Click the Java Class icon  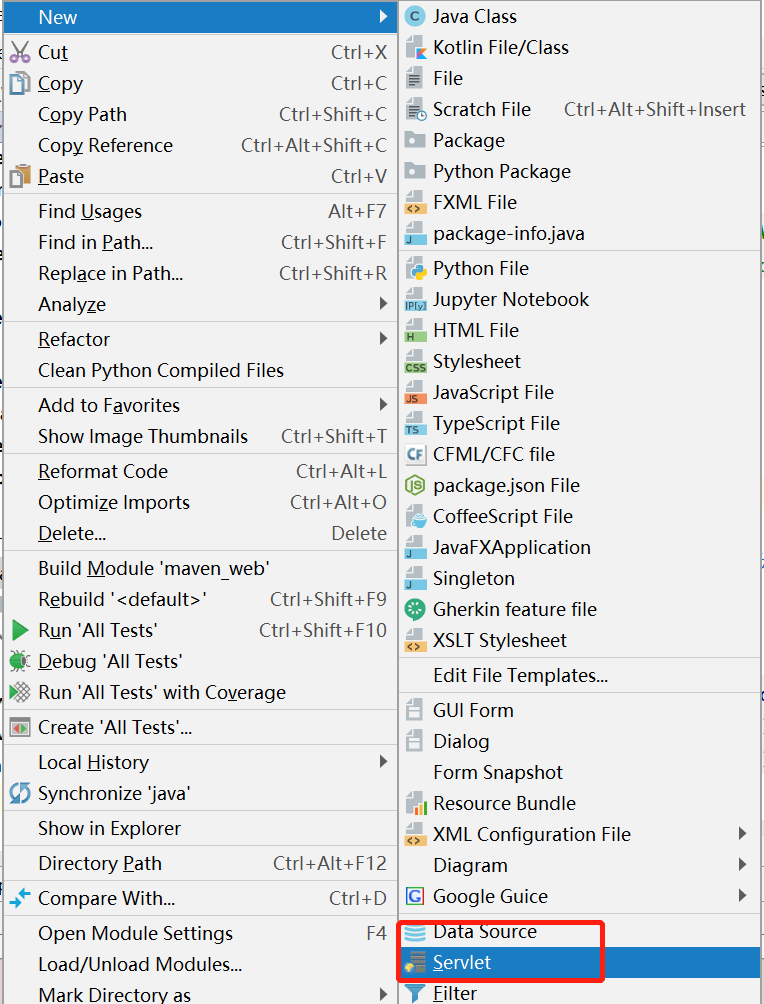(415, 17)
